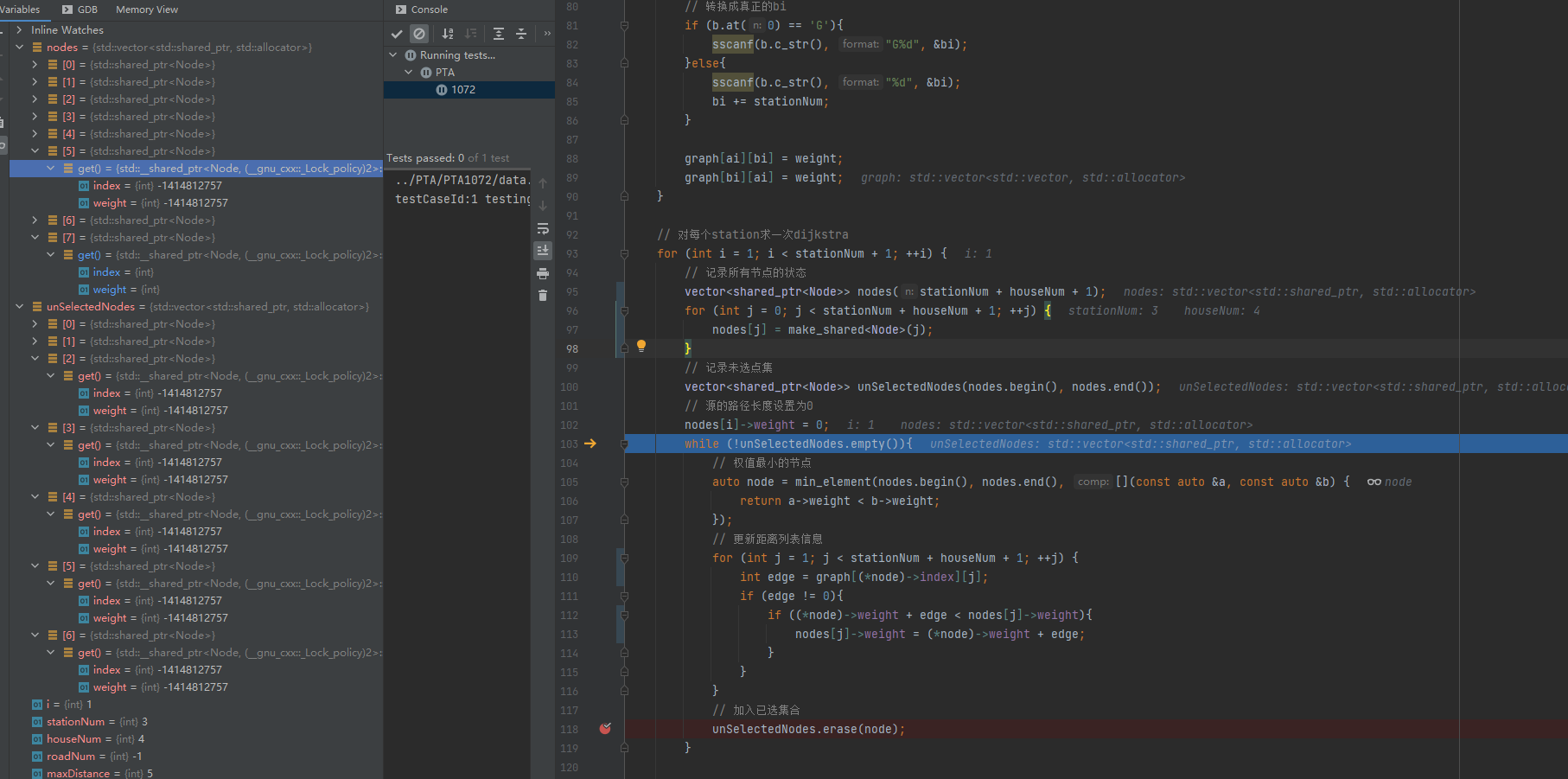This screenshot has width=1568, height=779.
Task: Collapse the Running tests tree node
Action: [x=393, y=55]
